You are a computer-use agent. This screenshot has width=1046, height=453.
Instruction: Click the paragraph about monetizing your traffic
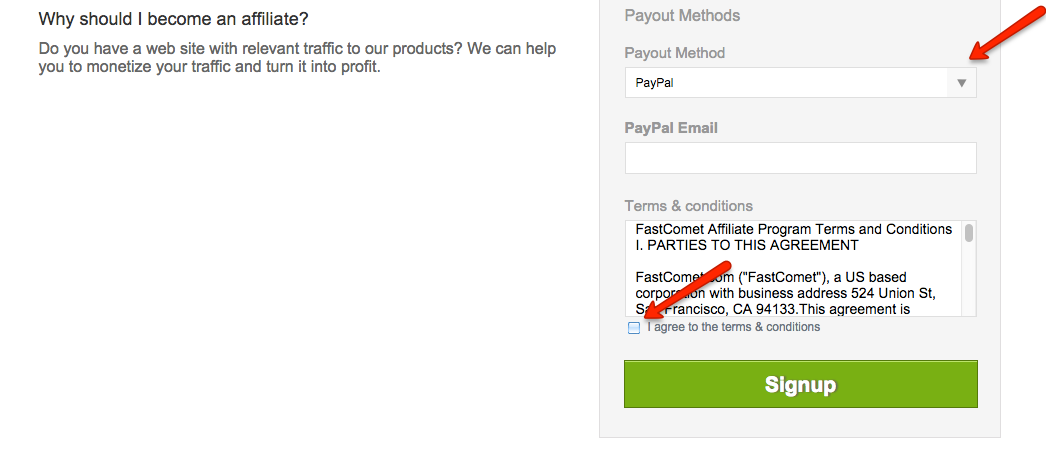[x=297, y=58]
